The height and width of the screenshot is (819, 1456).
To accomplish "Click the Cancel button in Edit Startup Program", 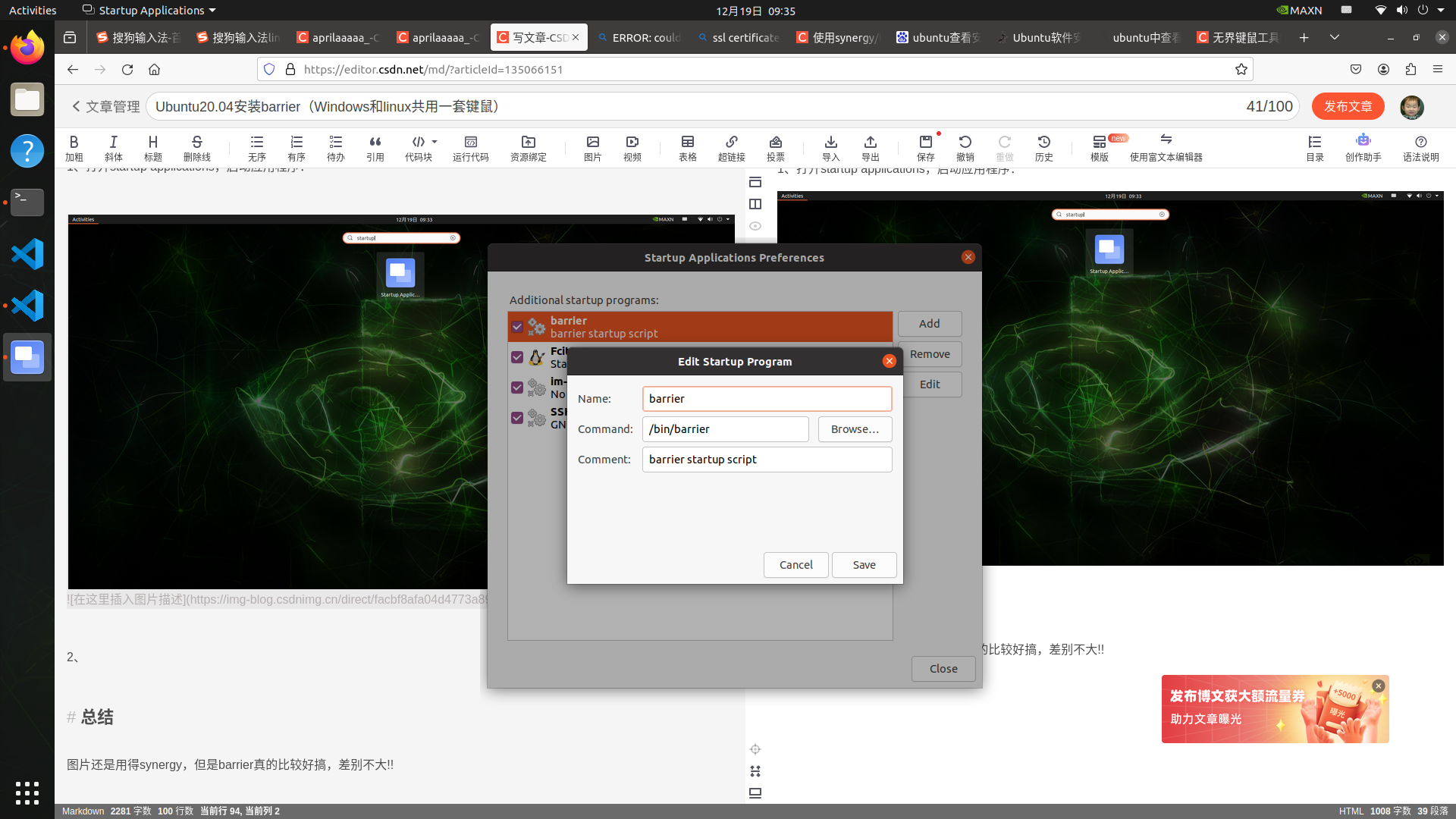I will click(795, 564).
